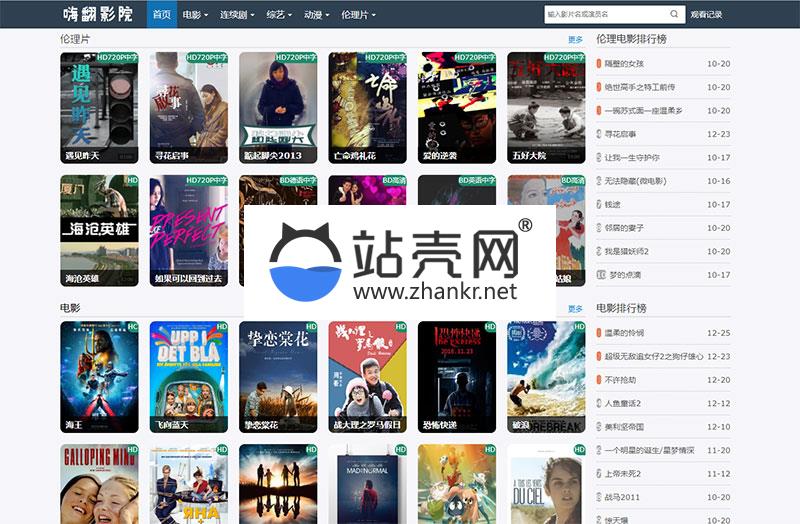This screenshot has height=524, width=800.
Task: Open 梦的点滴 ranking entry
Action: (625, 275)
